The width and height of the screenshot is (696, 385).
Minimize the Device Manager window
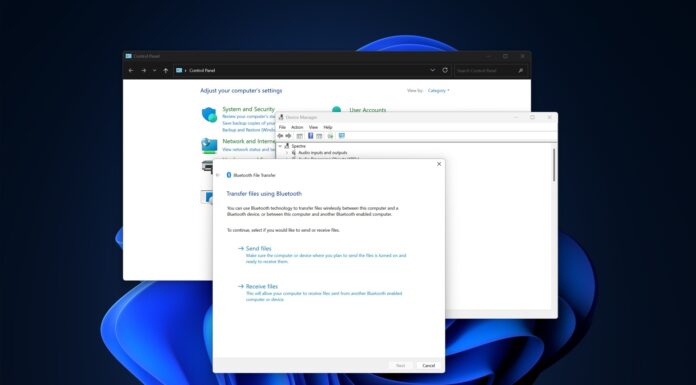coord(516,117)
